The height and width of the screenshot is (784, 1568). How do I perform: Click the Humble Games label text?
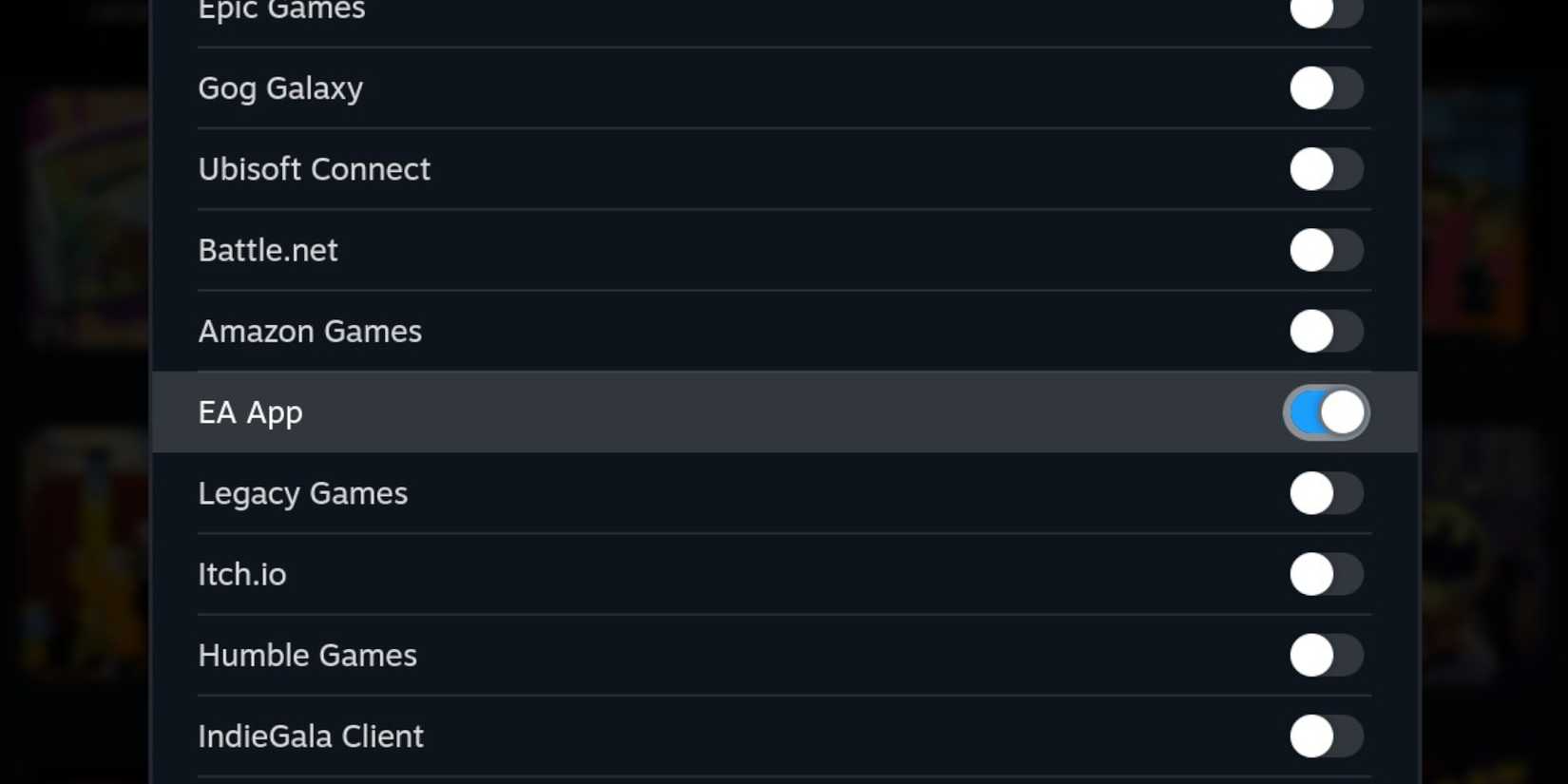coord(307,655)
